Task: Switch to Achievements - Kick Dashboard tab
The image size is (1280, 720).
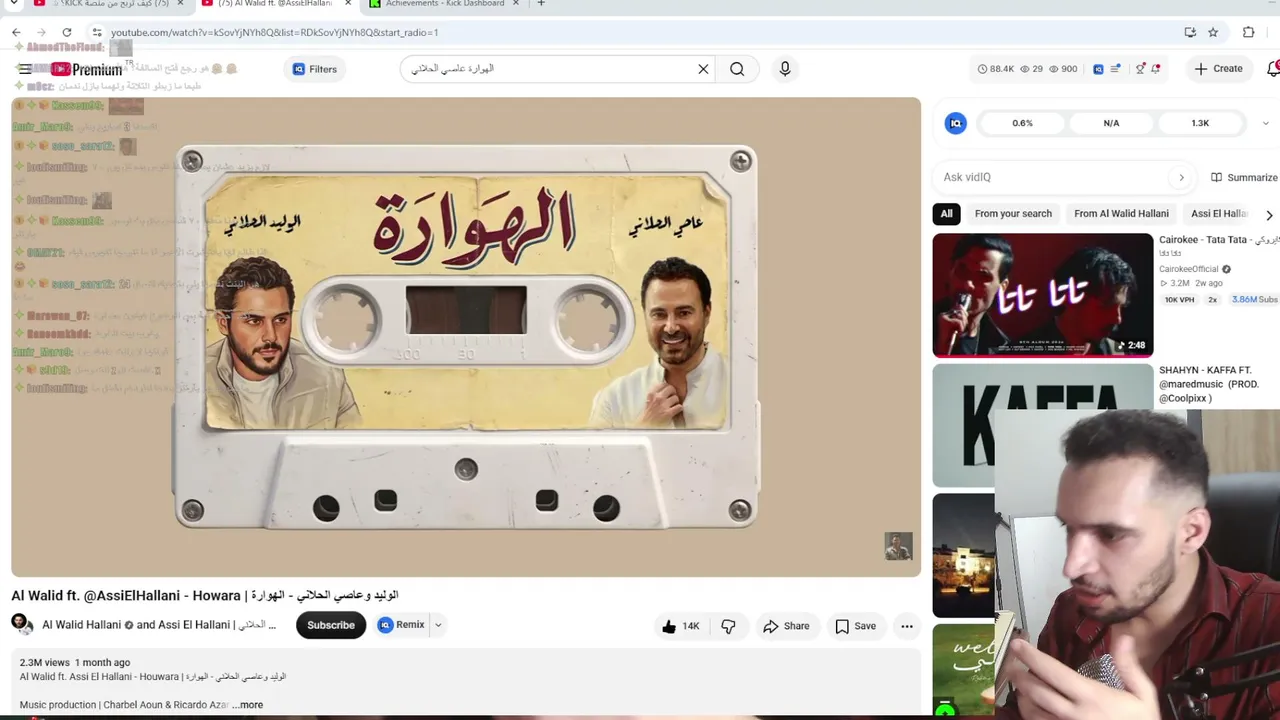Action: pyautogui.click(x=444, y=4)
